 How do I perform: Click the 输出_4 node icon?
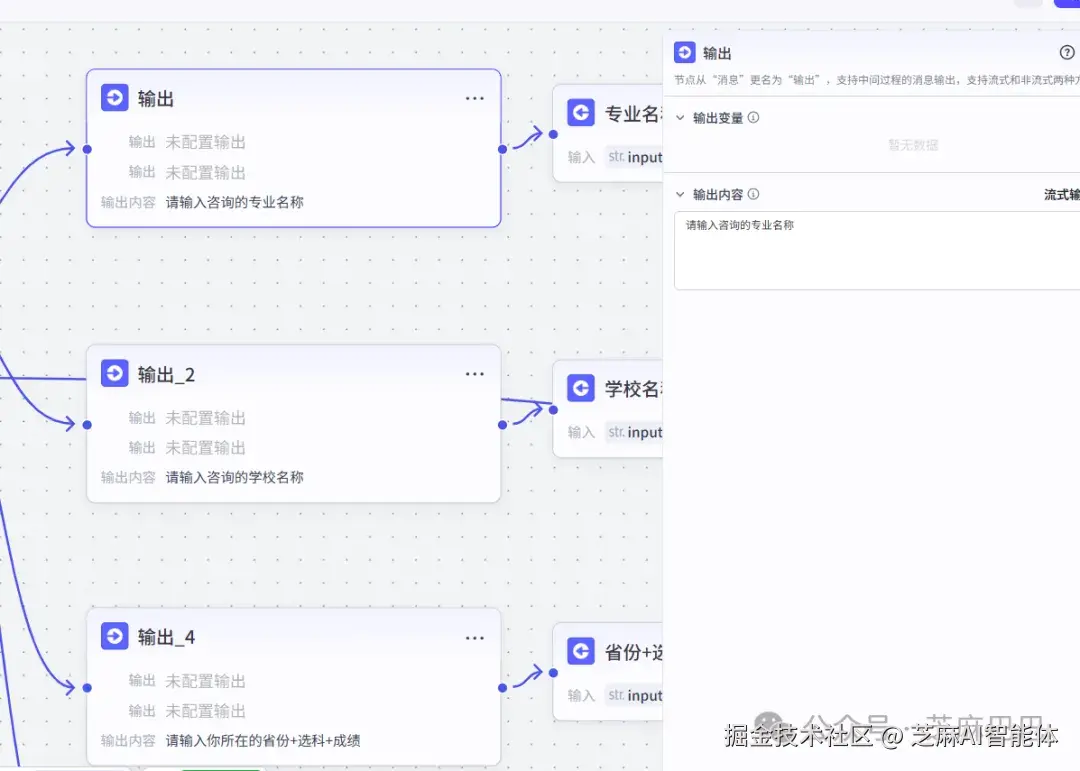click(x=116, y=636)
